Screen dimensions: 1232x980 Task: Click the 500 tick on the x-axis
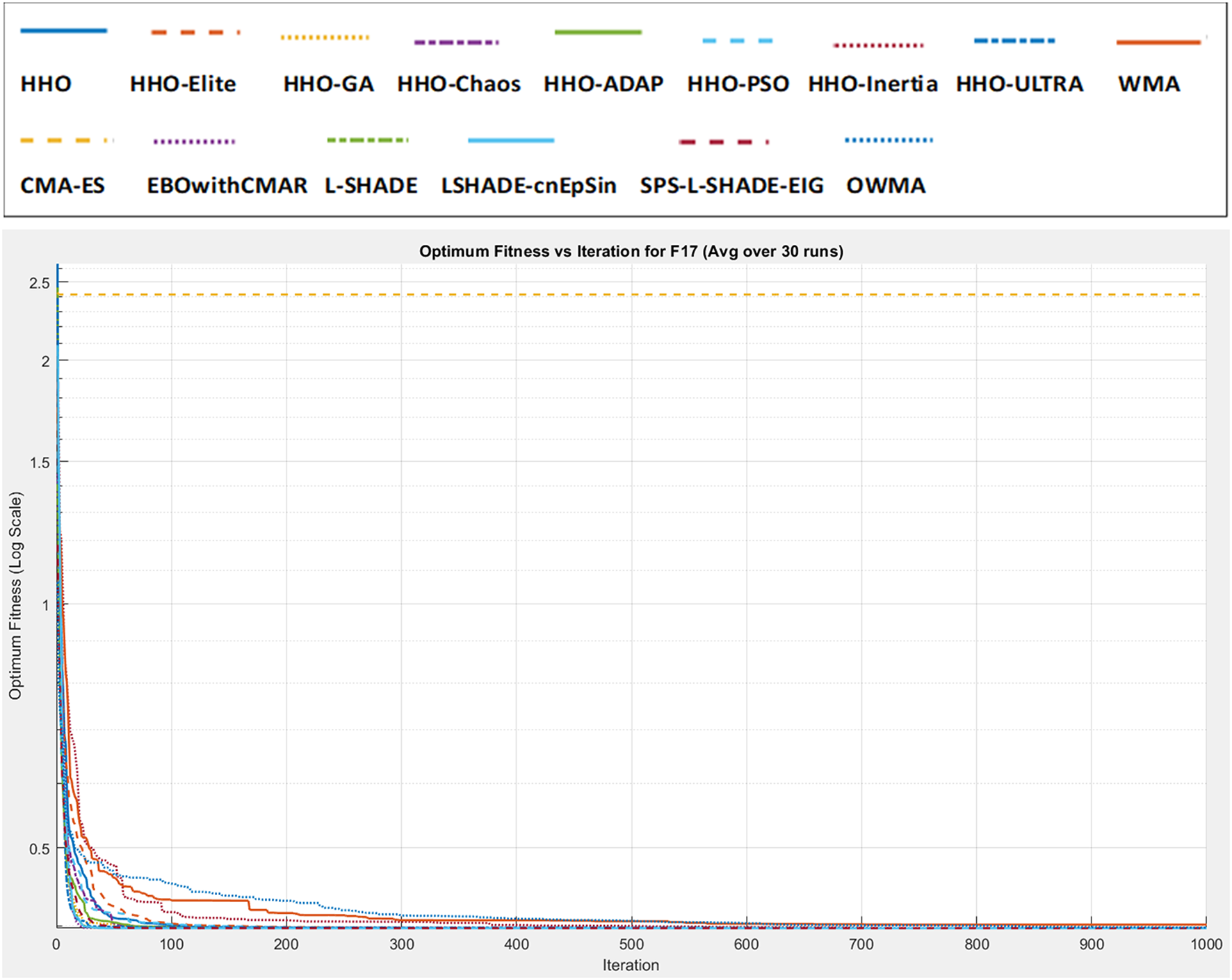click(631, 945)
